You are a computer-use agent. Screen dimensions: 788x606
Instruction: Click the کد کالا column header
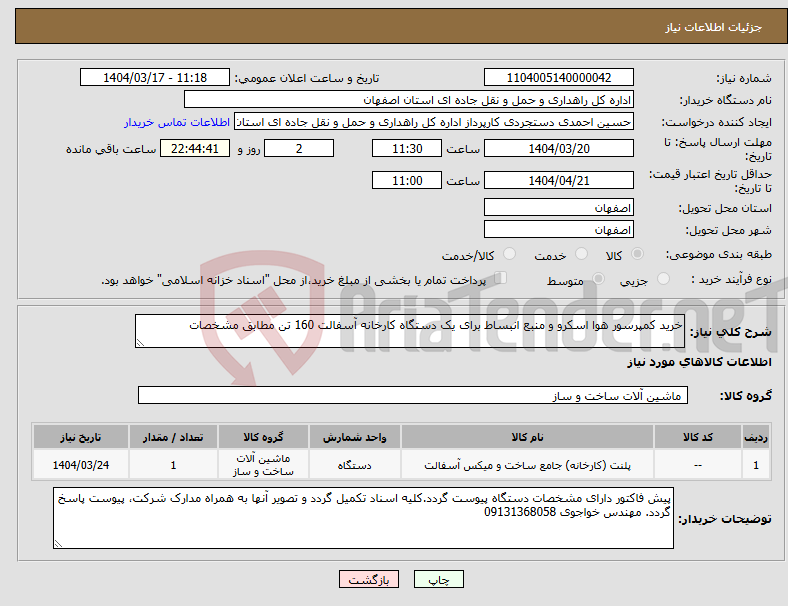click(x=698, y=437)
